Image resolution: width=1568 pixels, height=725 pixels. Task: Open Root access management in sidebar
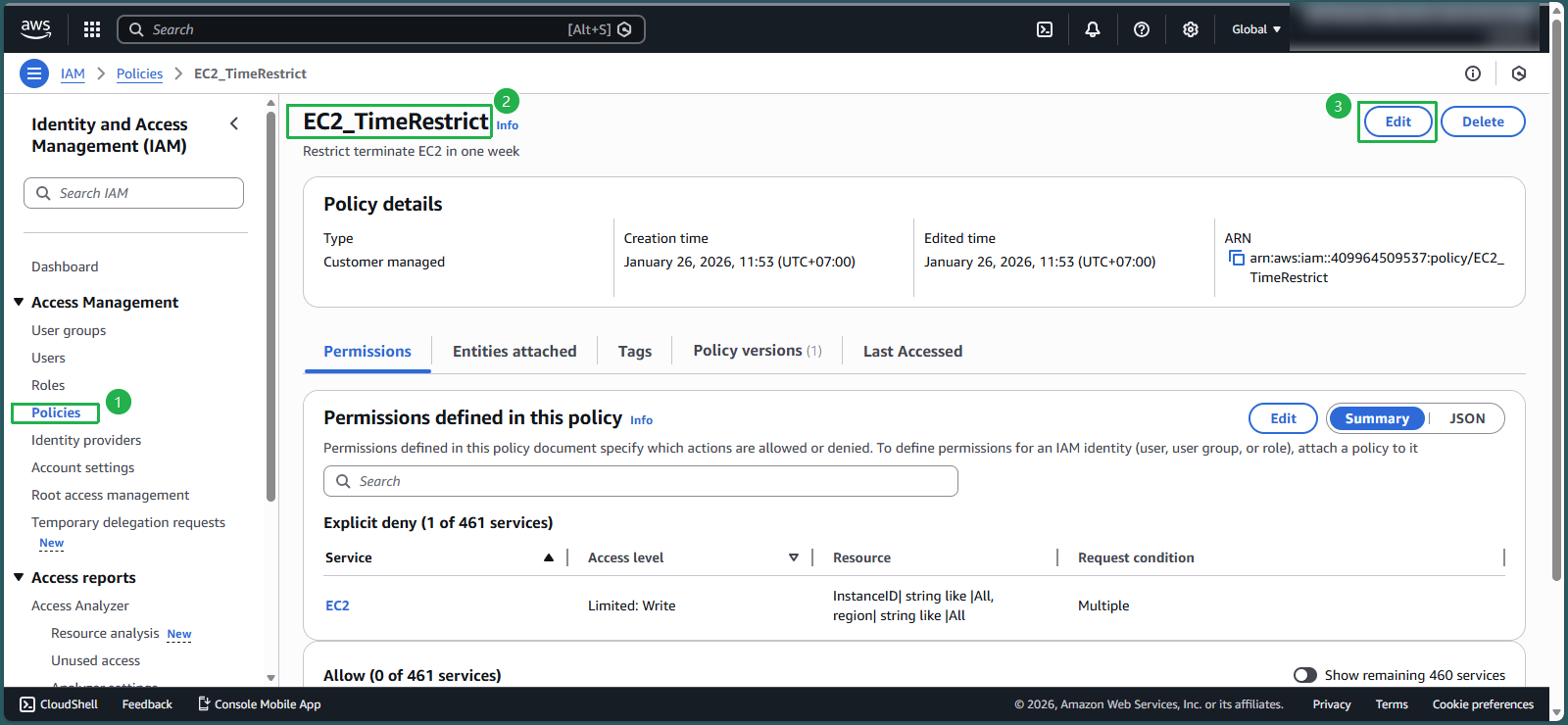(x=111, y=495)
